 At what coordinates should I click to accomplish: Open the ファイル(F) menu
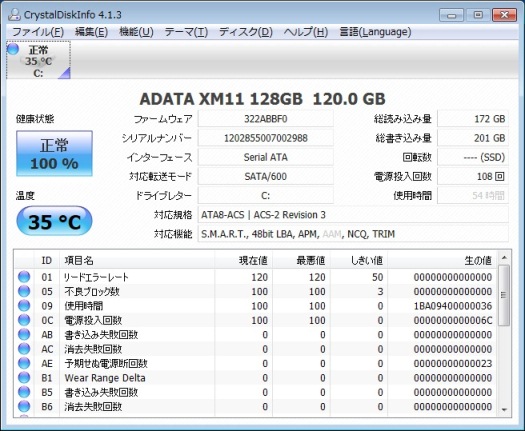38,32
